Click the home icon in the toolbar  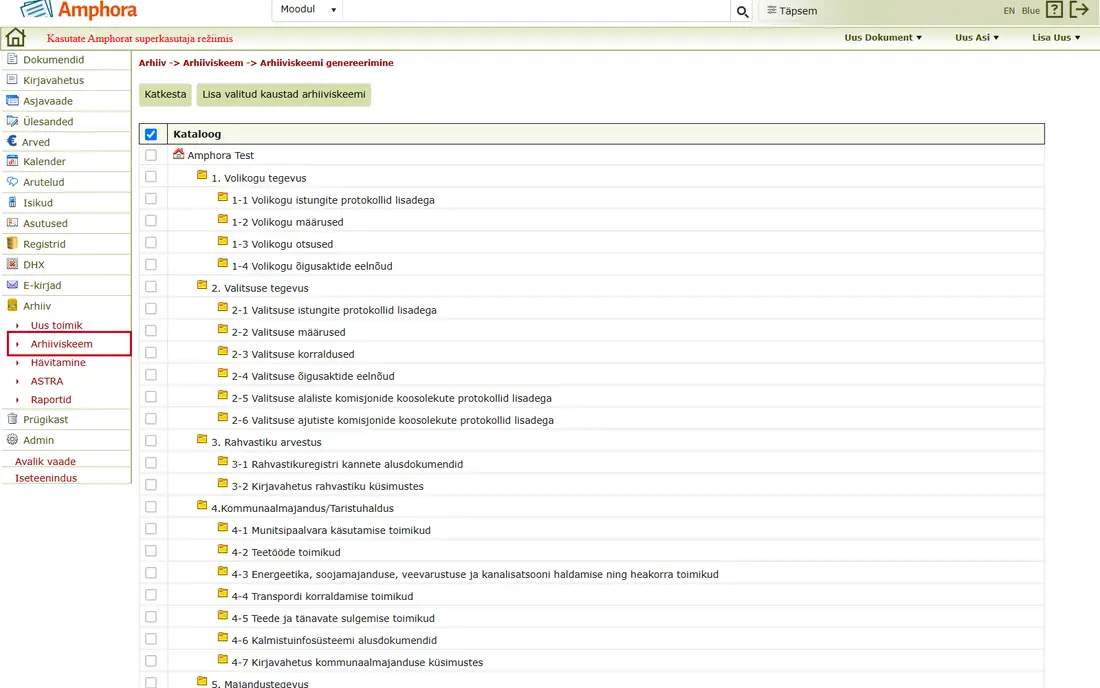pyautogui.click(x=15, y=37)
